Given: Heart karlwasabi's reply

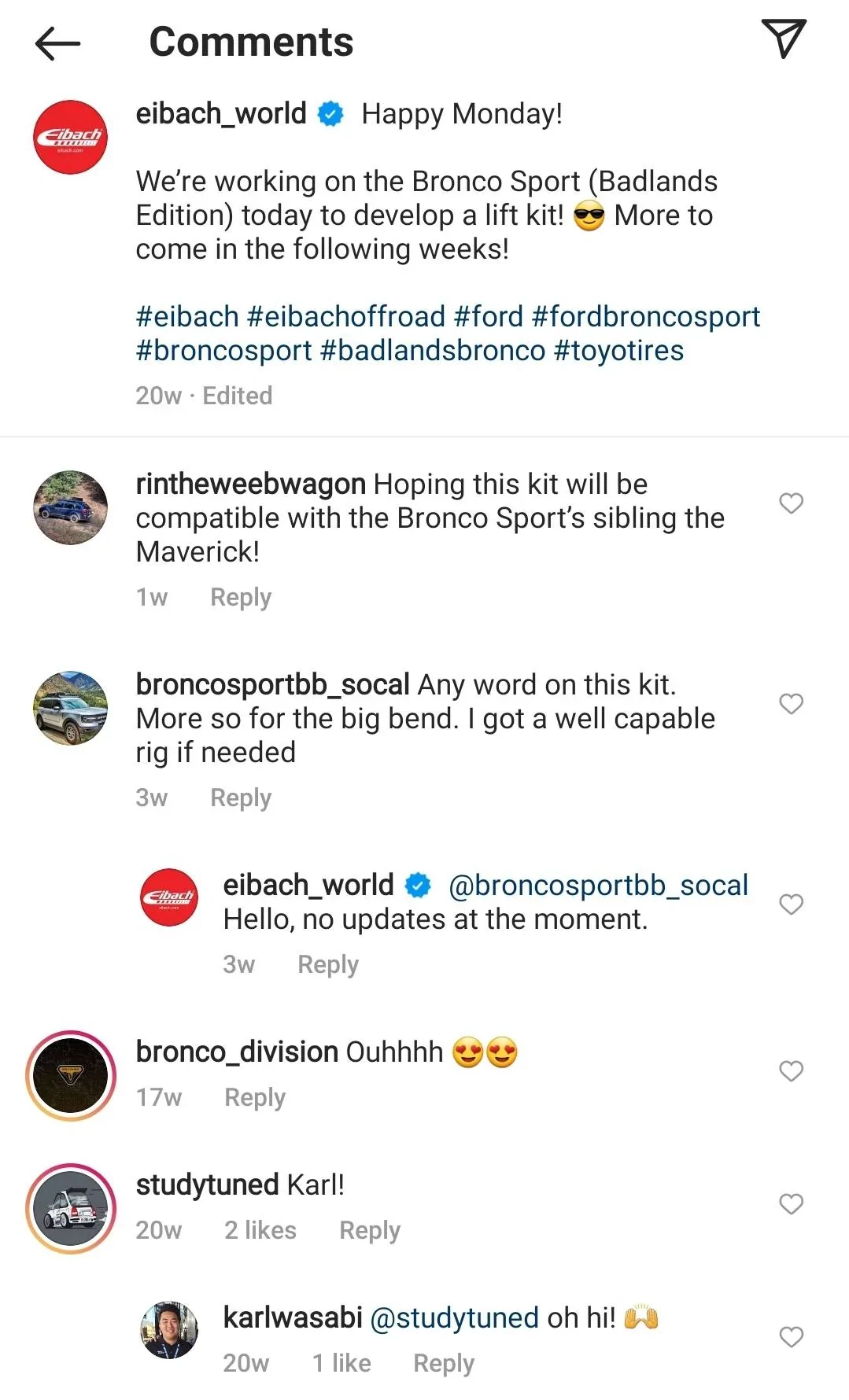Looking at the screenshot, I should (791, 1337).
